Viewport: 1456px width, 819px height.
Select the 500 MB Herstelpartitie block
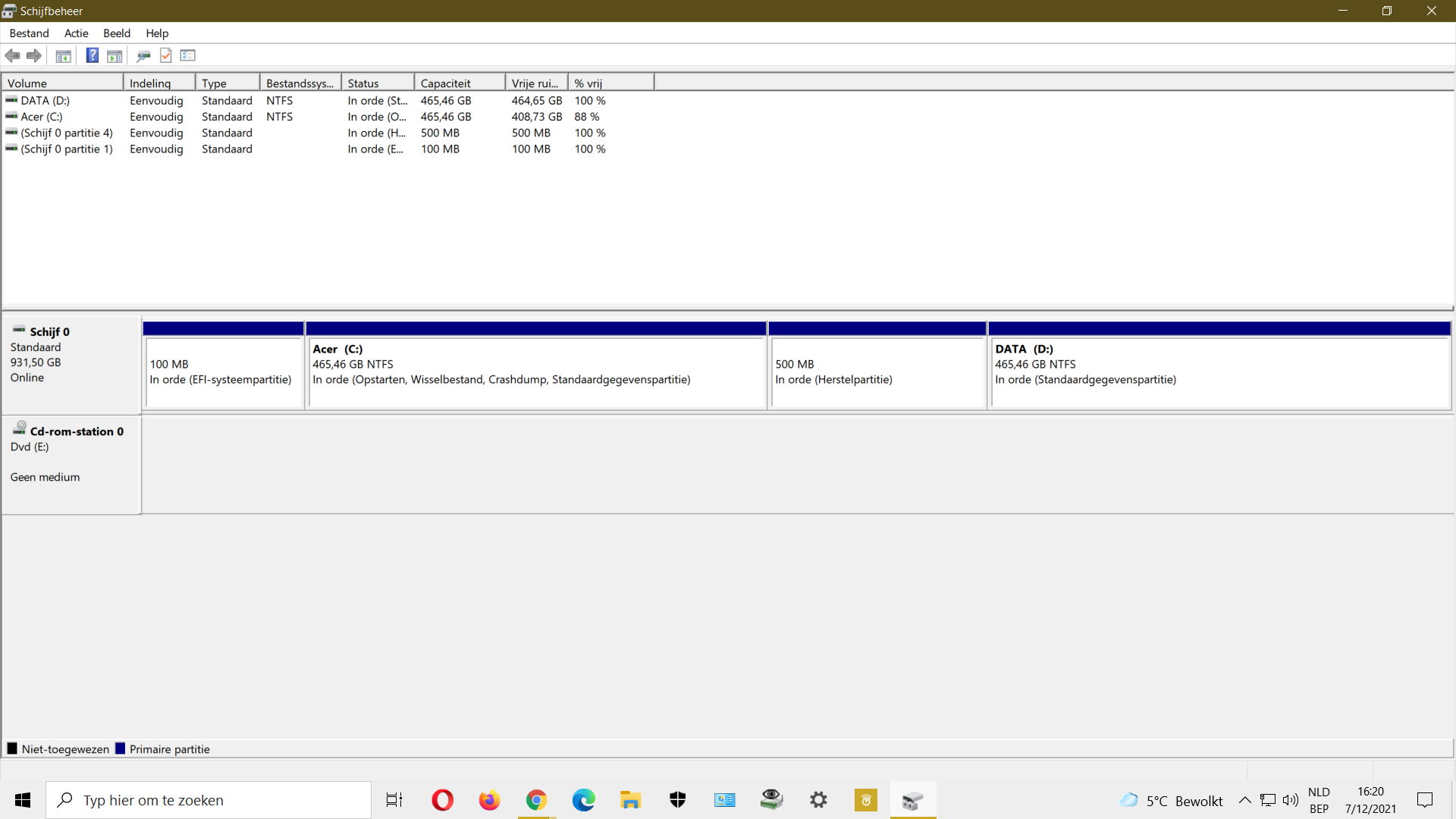click(x=877, y=372)
